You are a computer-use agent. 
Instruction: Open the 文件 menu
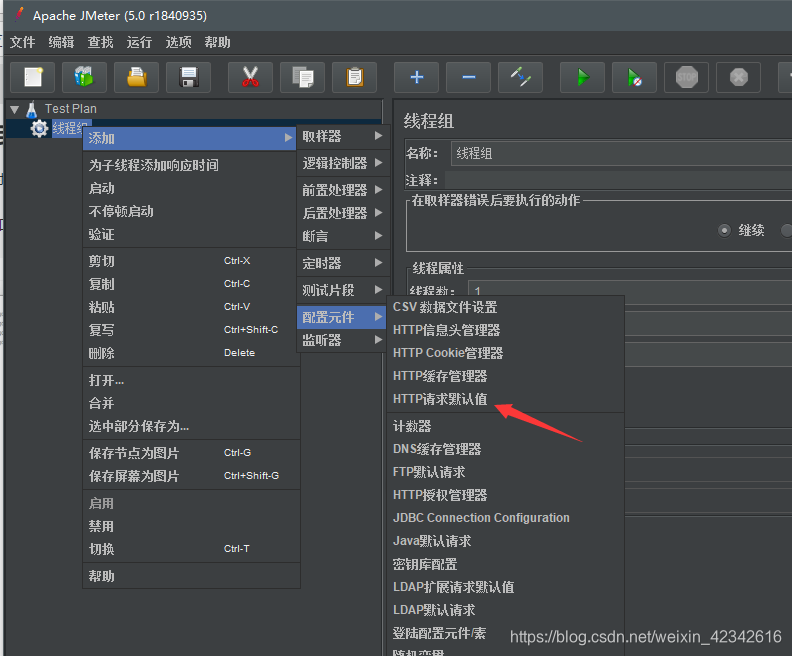[22, 42]
